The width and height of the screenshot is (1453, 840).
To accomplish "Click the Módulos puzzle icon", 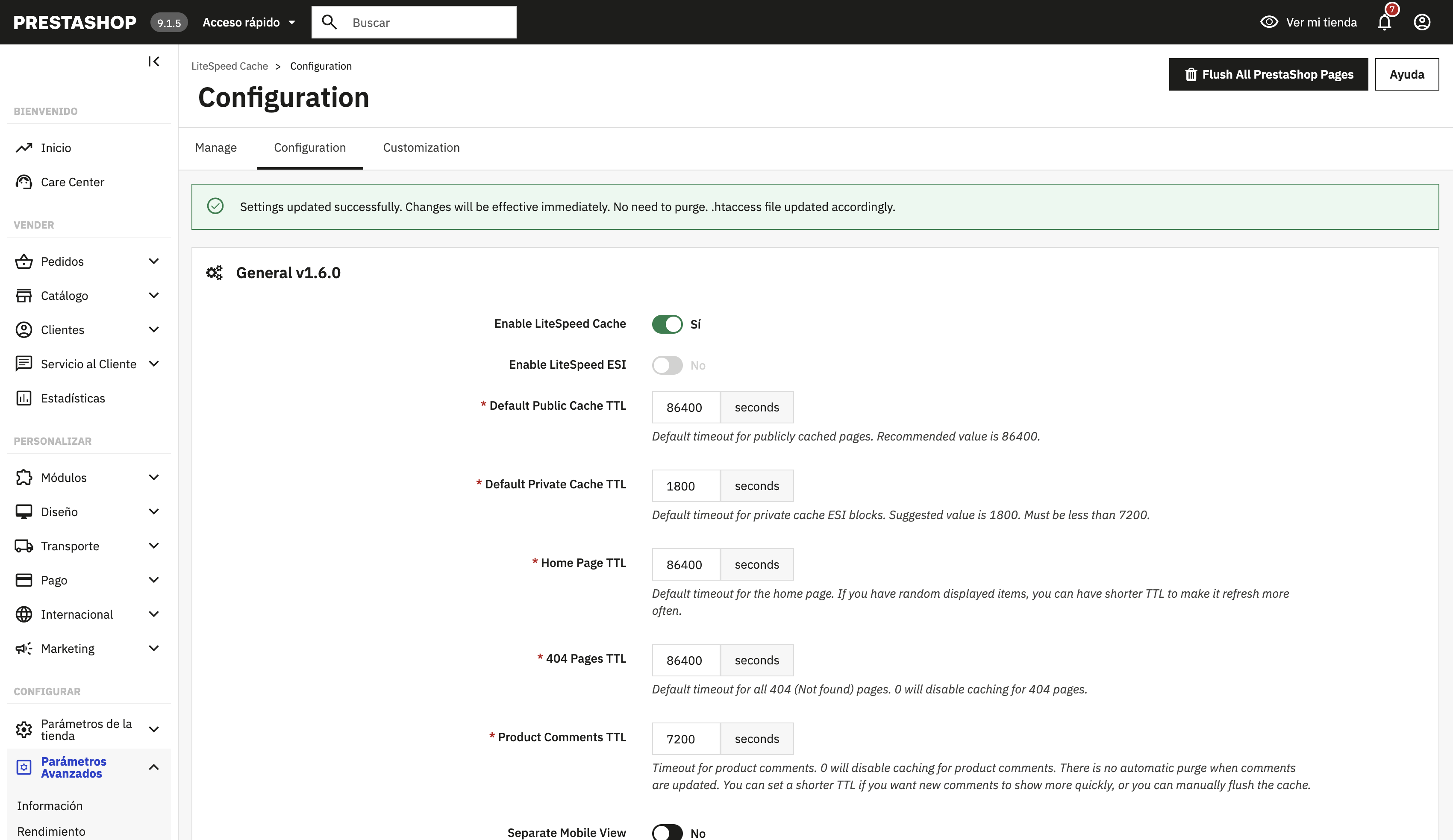I will [x=24, y=477].
